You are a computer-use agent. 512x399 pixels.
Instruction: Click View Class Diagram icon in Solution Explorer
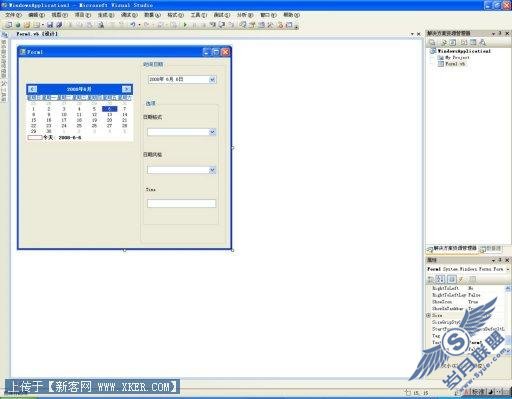click(483, 42)
